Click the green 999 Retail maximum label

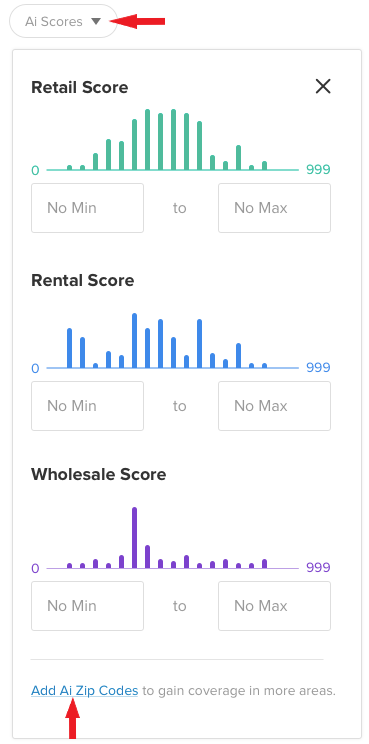[x=318, y=169]
